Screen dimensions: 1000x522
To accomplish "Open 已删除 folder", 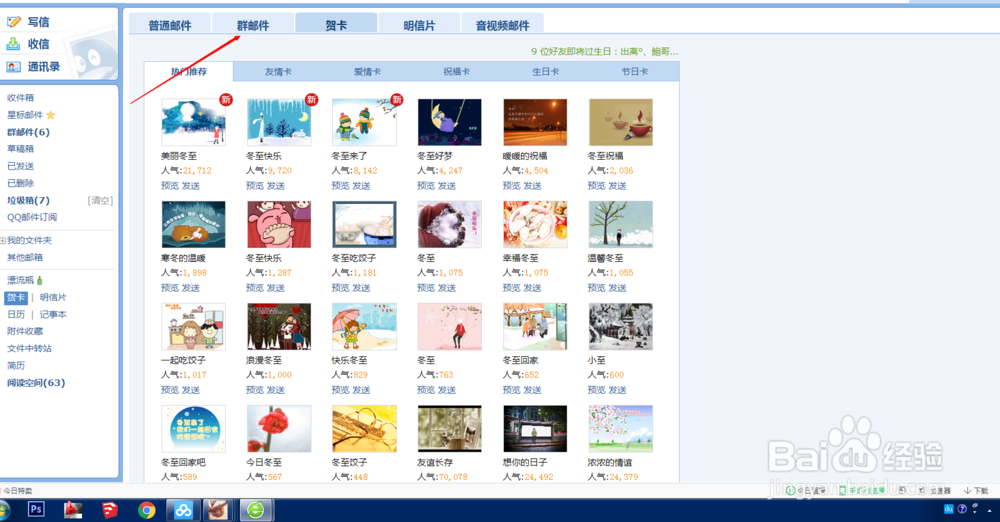I will (x=20, y=183).
